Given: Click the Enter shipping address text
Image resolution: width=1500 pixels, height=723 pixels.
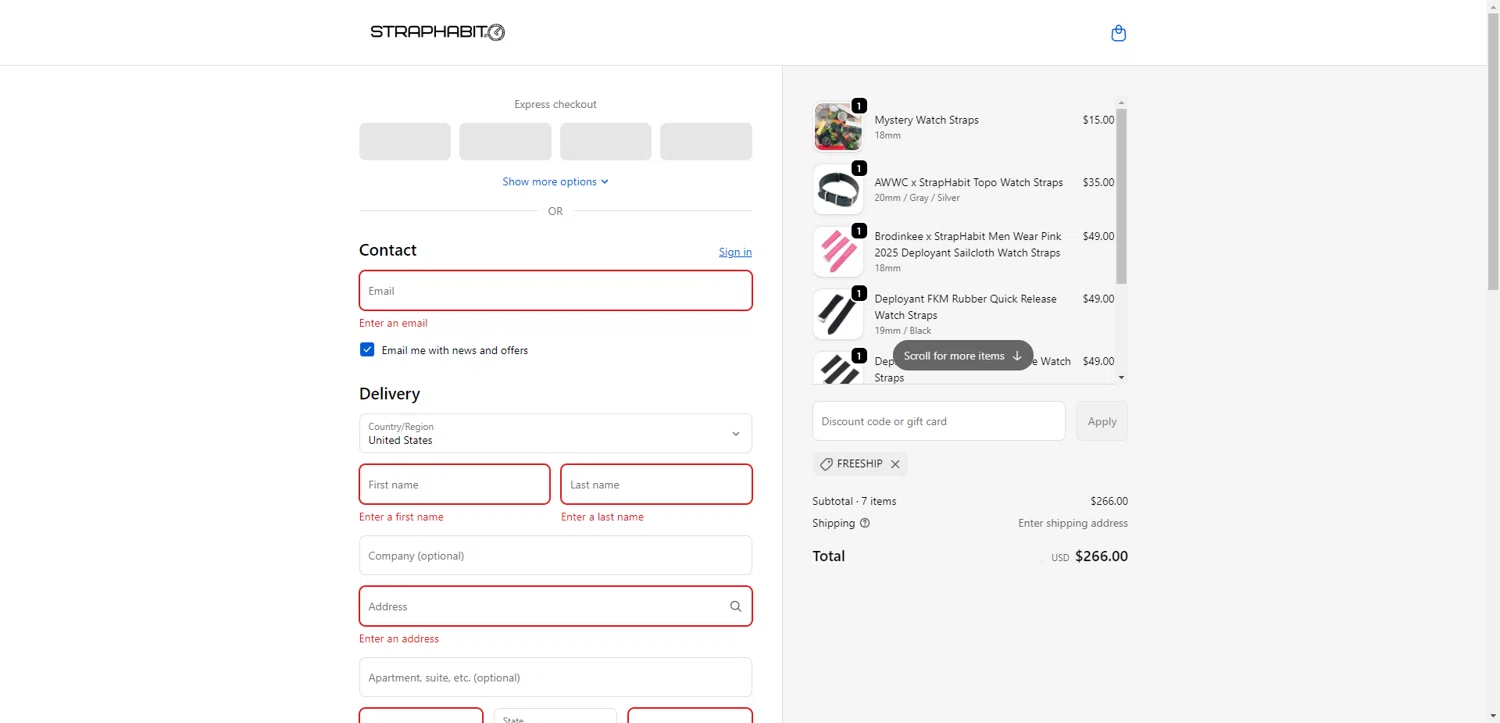Looking at the screenshot, I should pyautogui.click(x=1073, y=523).
